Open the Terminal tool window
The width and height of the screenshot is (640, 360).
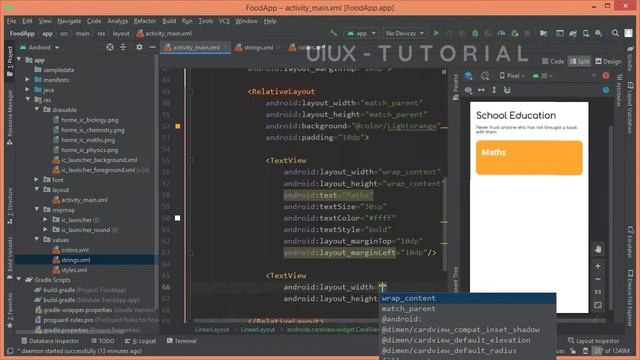pos(182,341)
